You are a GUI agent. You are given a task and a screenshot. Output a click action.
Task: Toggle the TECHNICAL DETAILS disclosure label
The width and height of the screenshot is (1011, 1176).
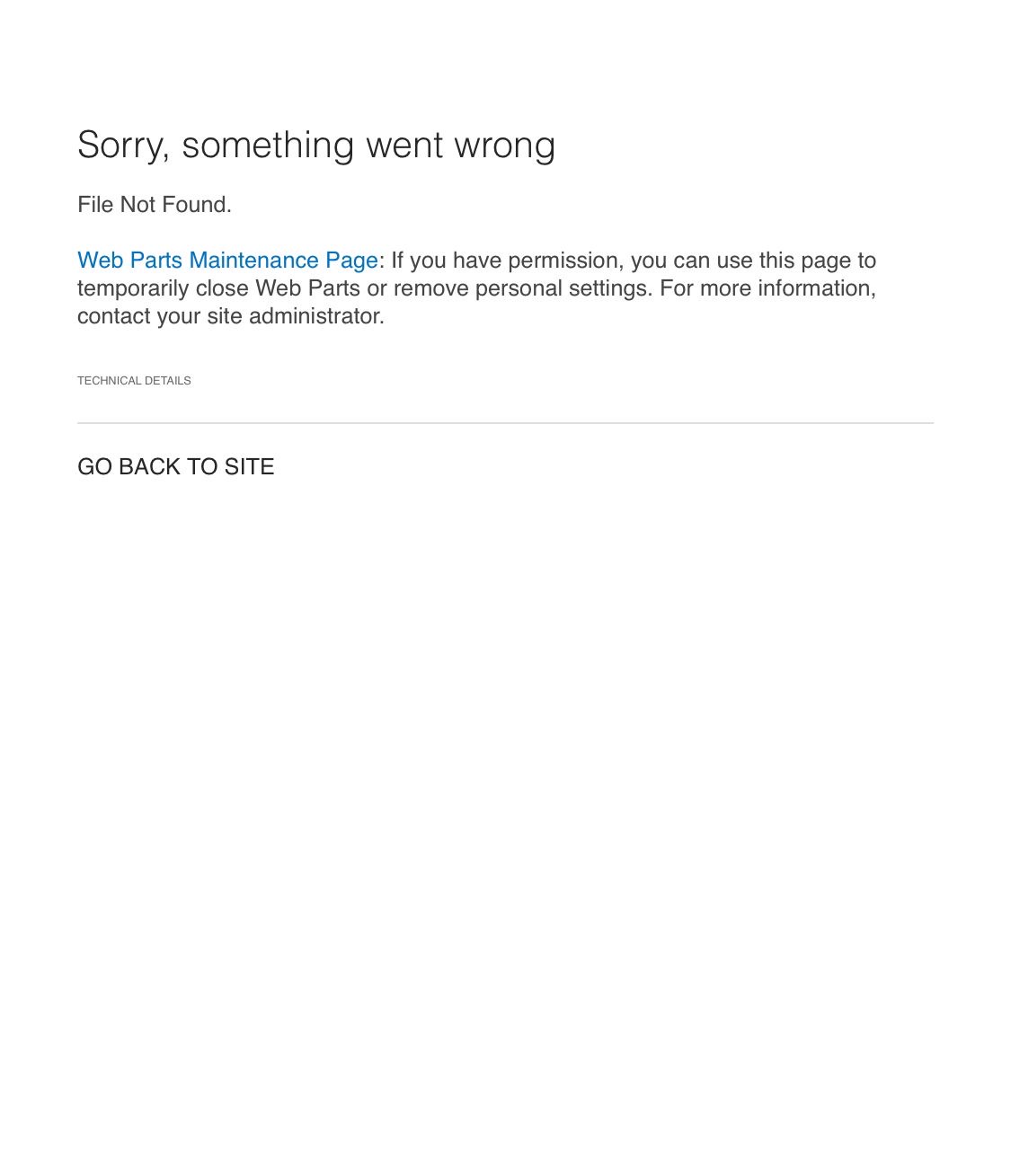[134, 381]
